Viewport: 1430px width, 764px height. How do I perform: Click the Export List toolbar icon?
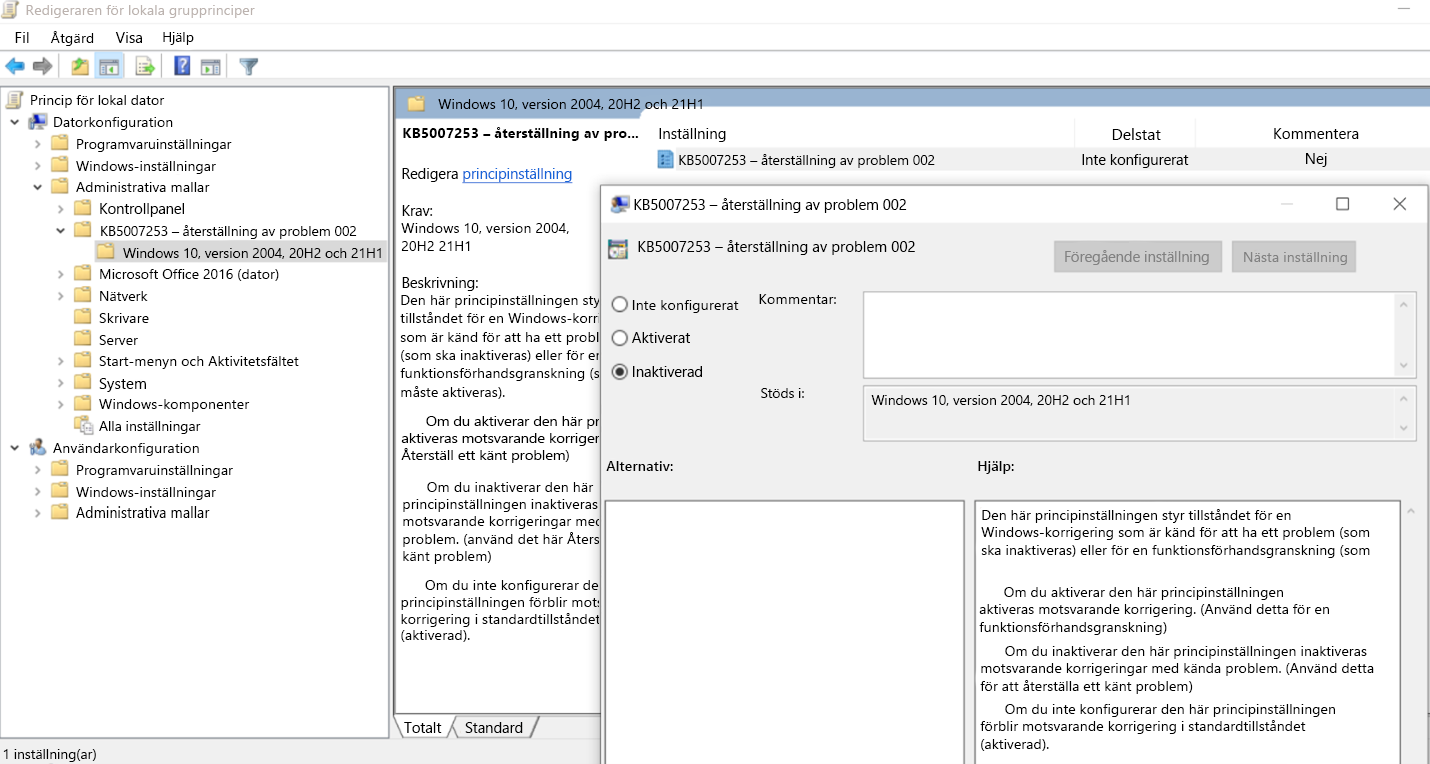pyautogui.click(x=145, y=67)
